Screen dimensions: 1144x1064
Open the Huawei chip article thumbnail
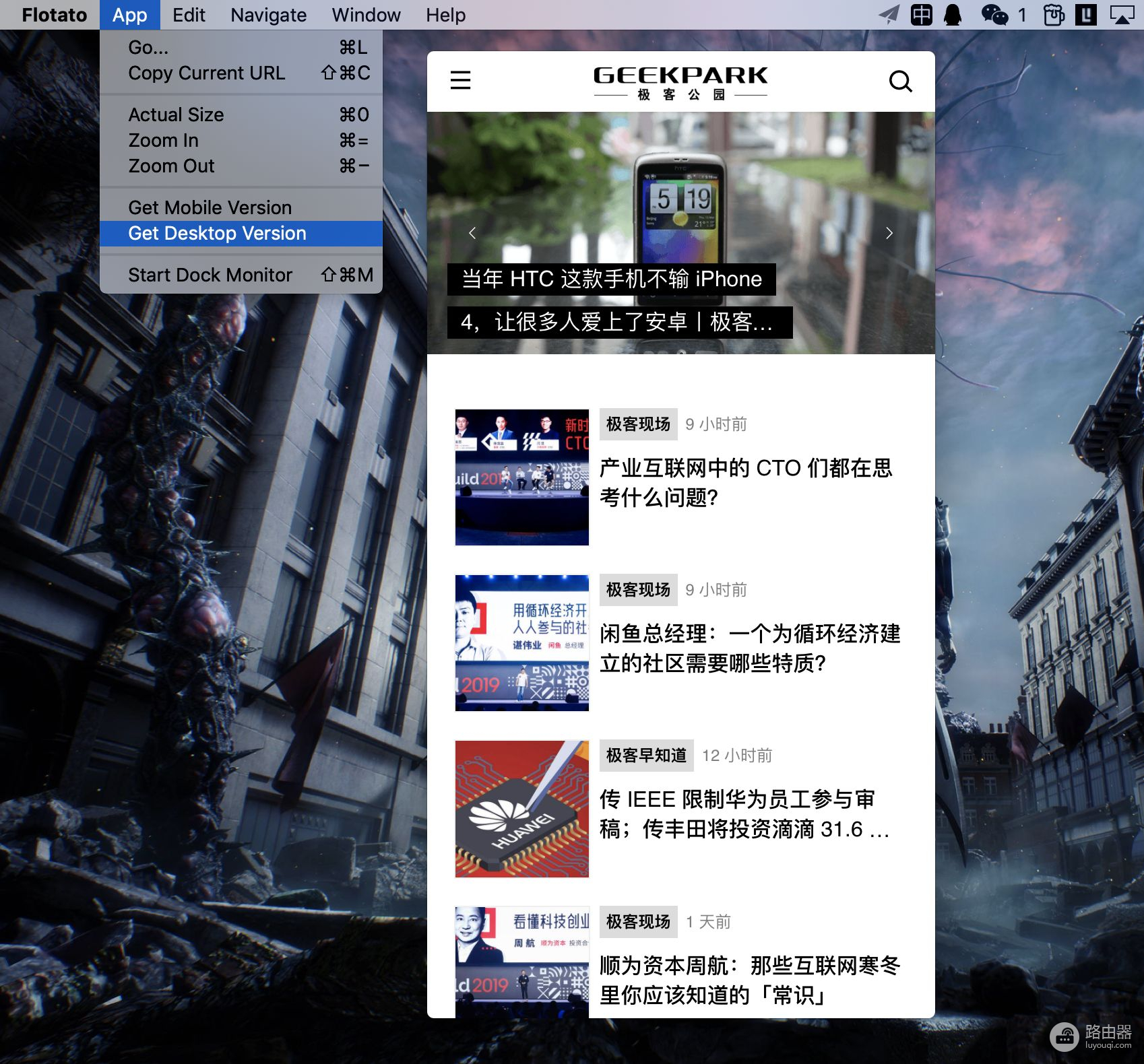522,809
